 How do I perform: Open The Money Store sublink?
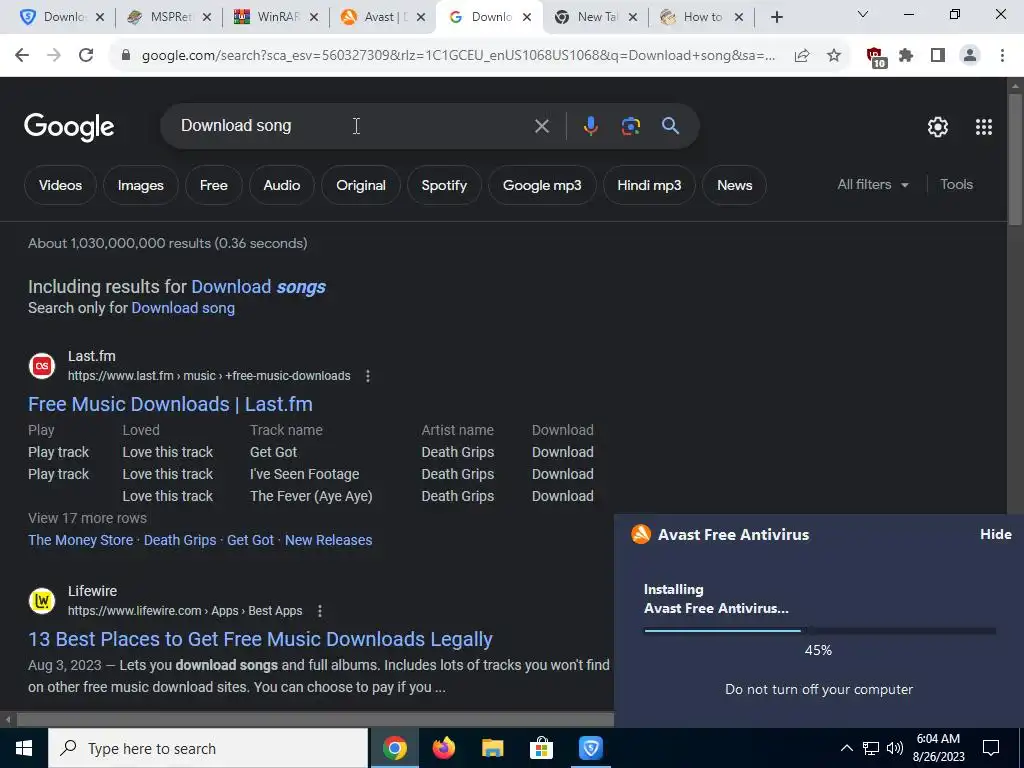(80, 541)
